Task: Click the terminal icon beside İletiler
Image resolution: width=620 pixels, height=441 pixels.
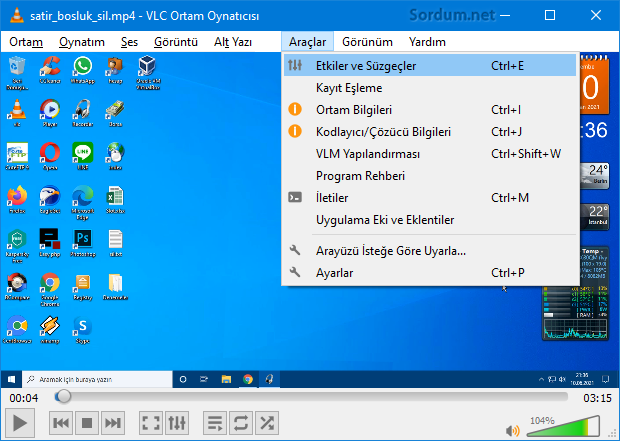Action: pyautogui.click(x=295, y=197)
